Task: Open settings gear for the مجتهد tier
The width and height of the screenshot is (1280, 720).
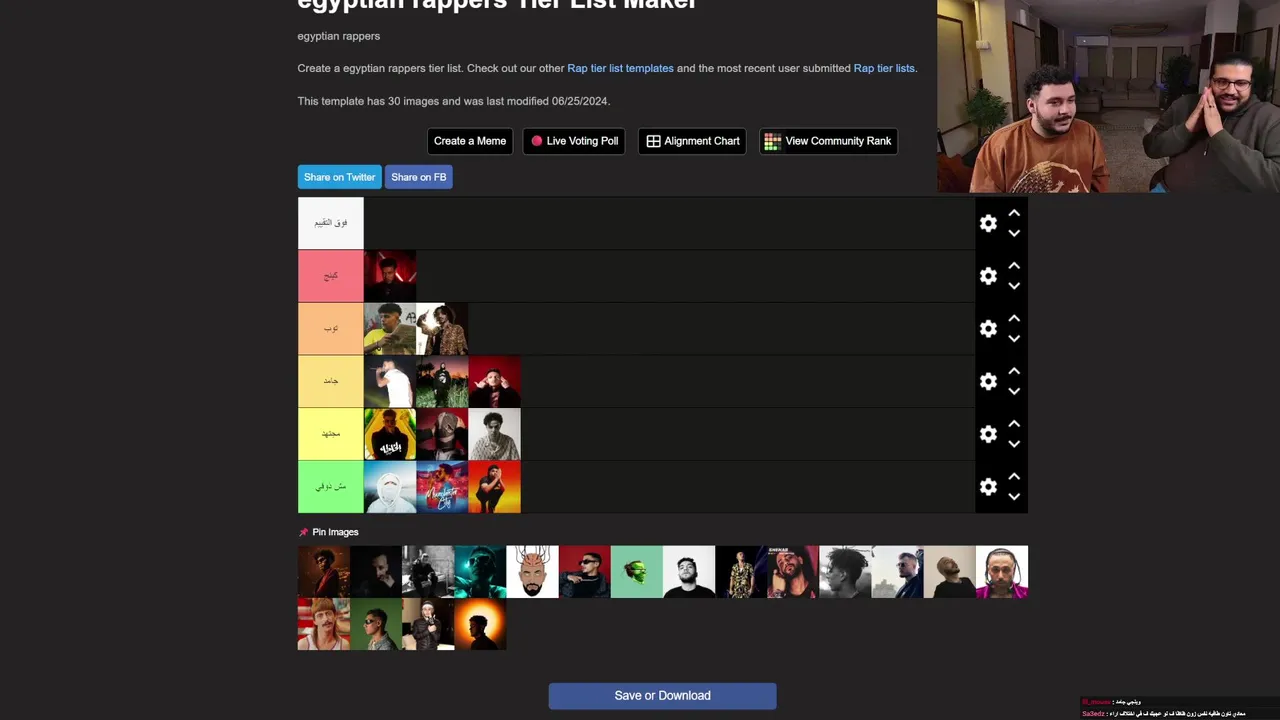Action: click(x=988, y=434)
